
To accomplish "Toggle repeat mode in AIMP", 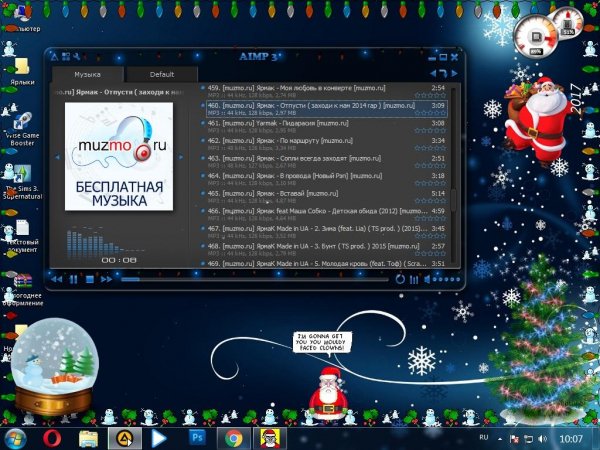I will pyautogui.click(x=400, y=279).
